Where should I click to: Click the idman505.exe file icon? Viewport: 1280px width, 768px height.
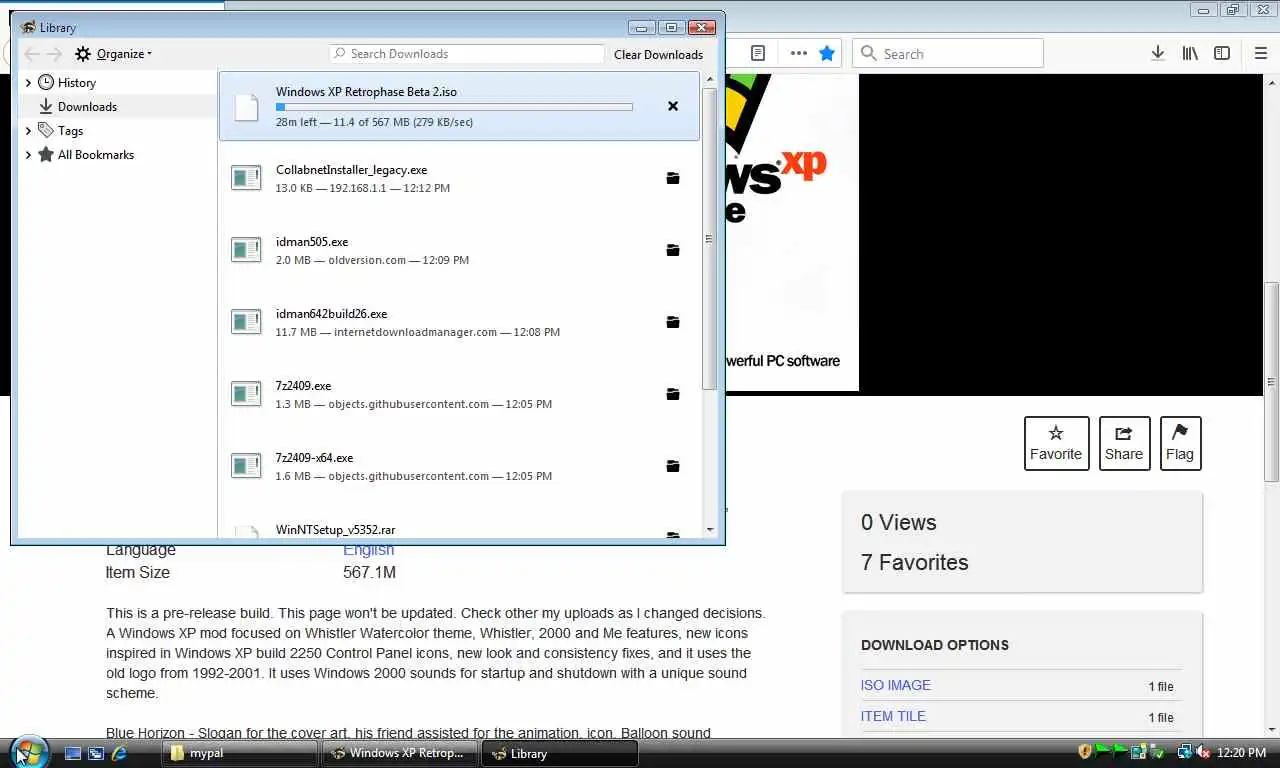click(x=246, y=250)
